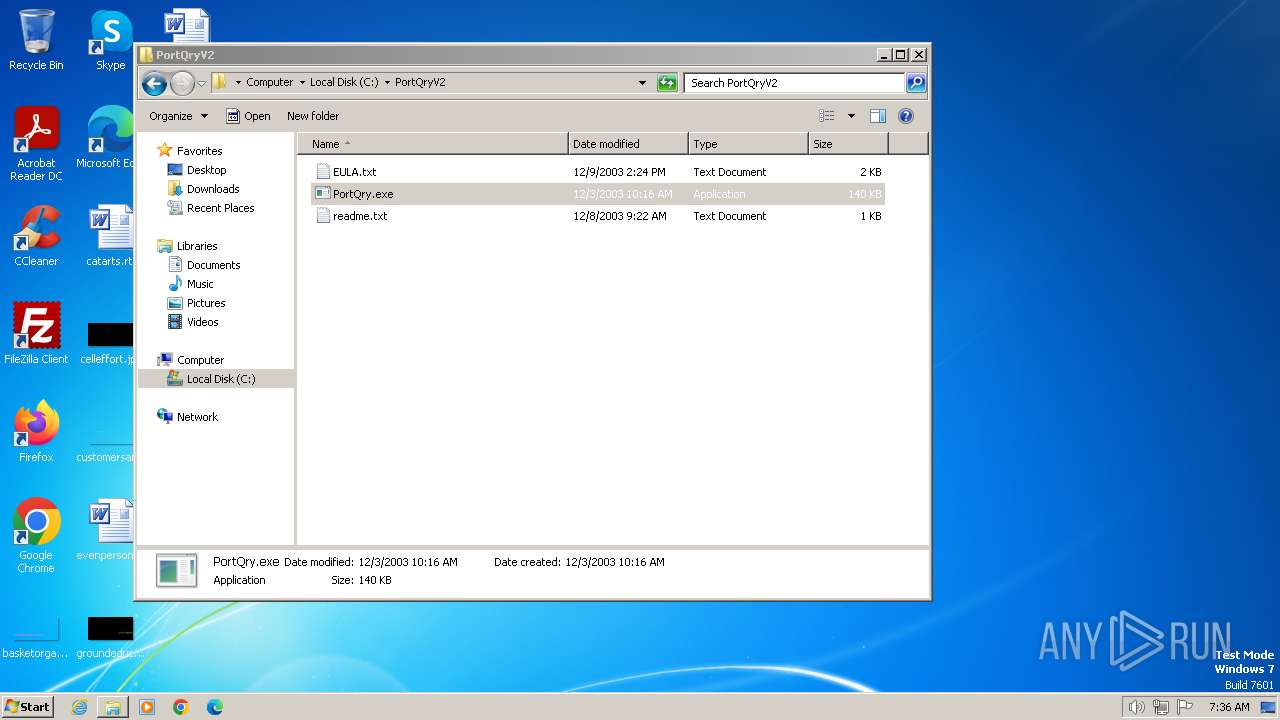Click the evenperson Word document icon
Image resolution: width=1280 pixels, height=720 pixels.
(110, 523)
